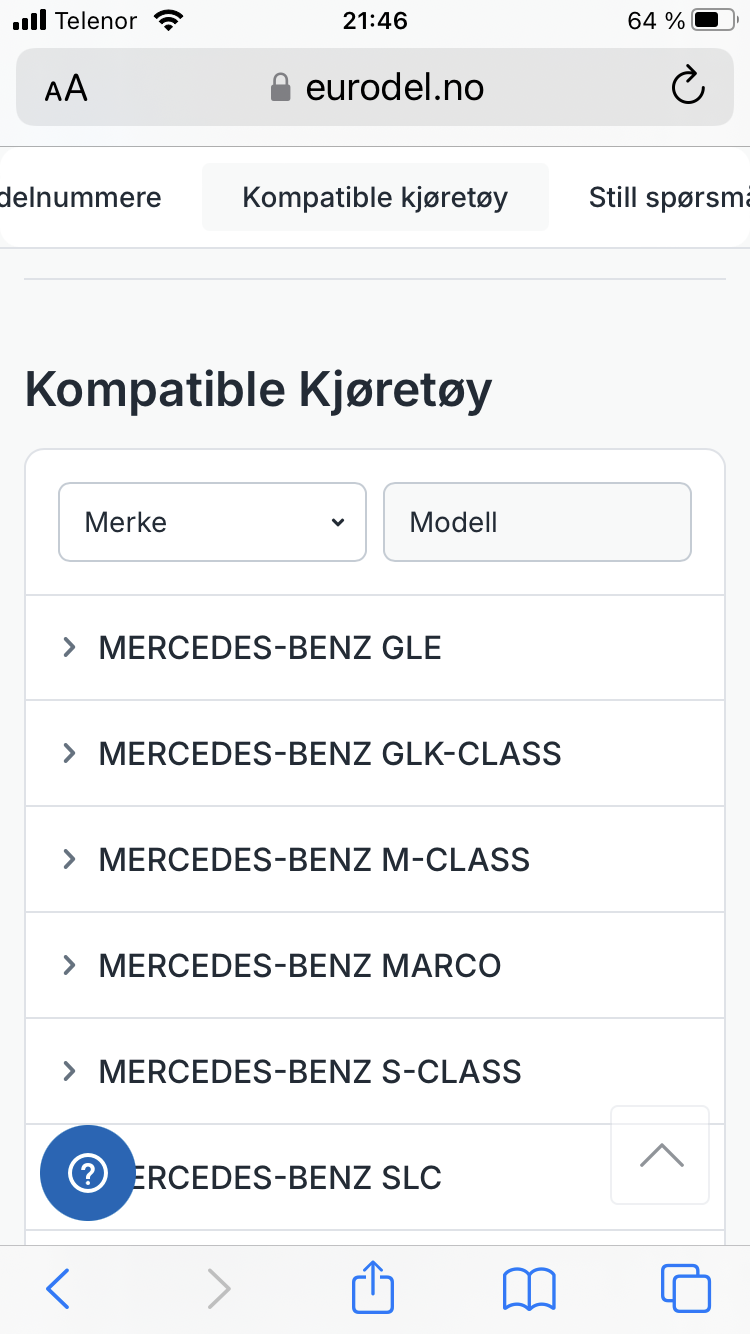
Task: Open the Merke dropdown
Action: pos(212,522)
